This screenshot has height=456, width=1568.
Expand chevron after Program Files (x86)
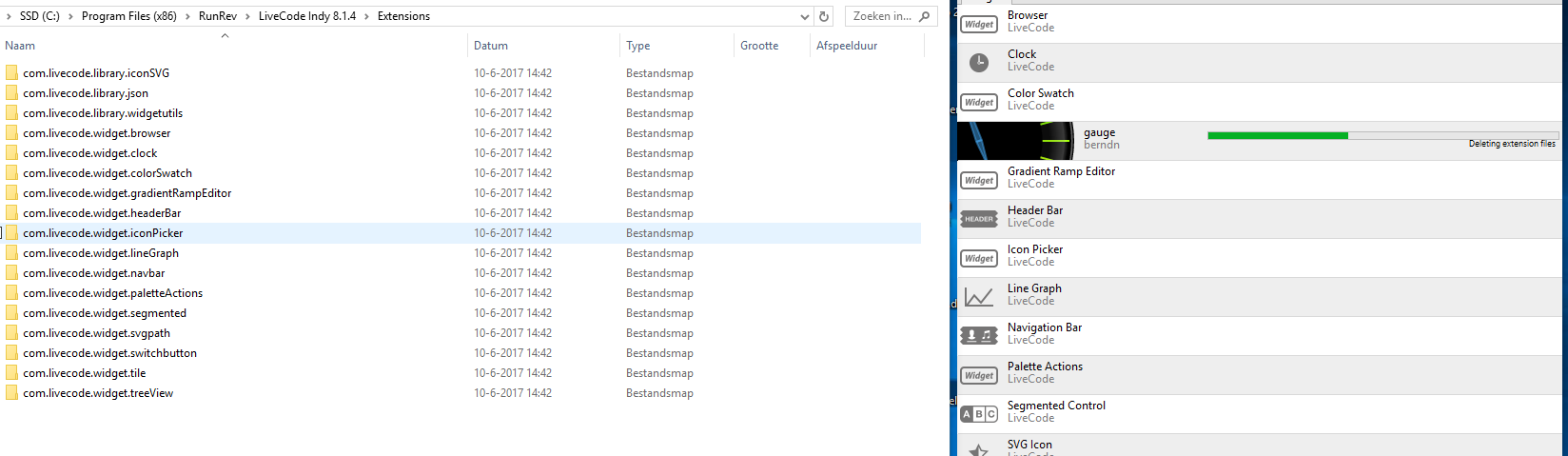[x=187, y=16]
